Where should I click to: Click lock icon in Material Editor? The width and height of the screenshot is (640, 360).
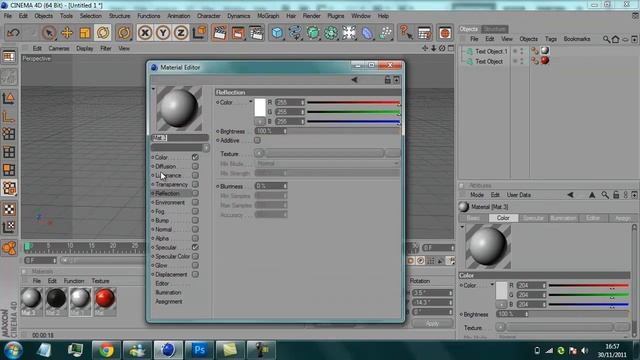(387, 80)
